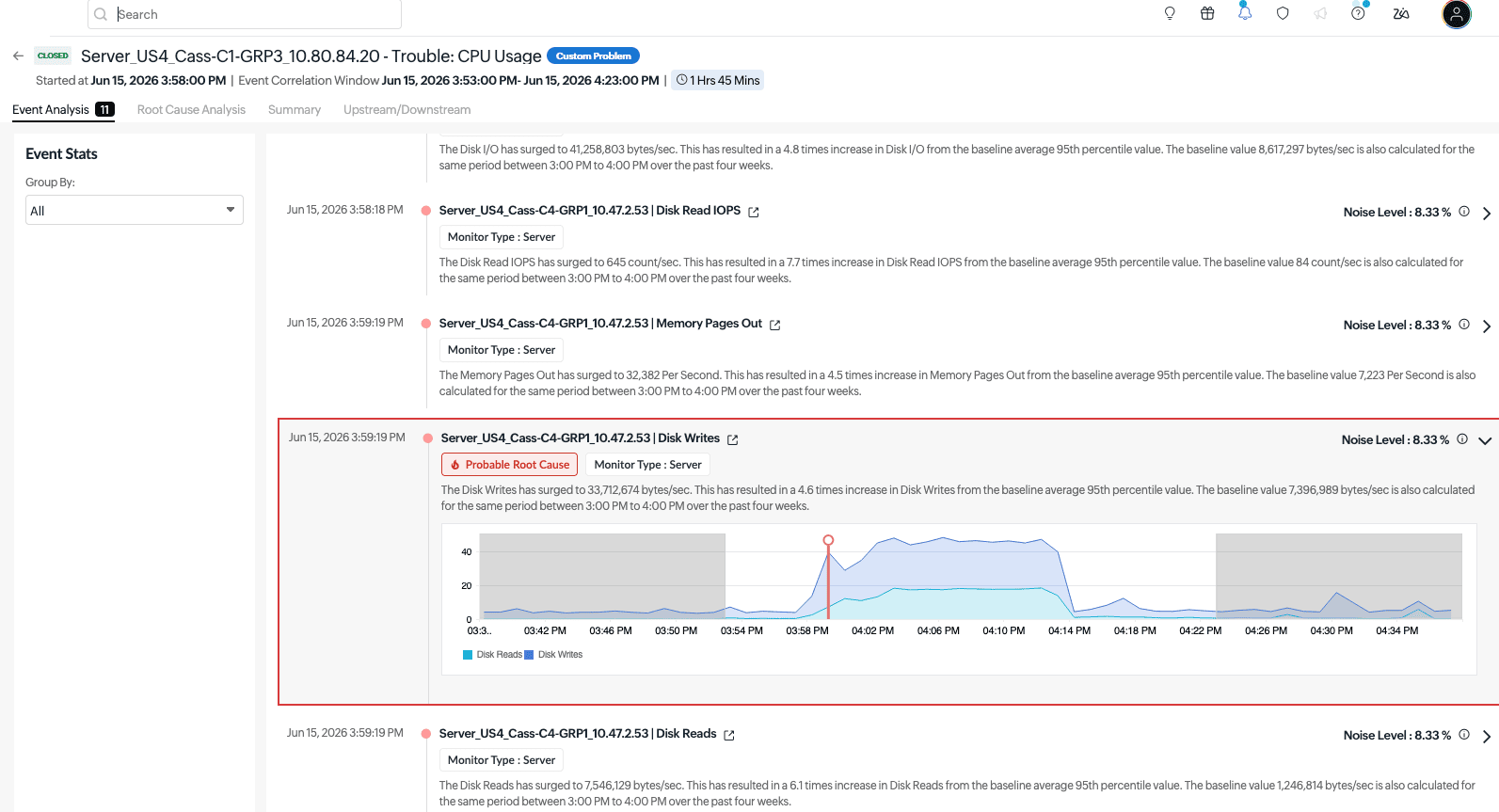Screen dimensions: 1499x812
Task: Open Server_US4_Cass-C4-GRP1 Disk Read IOPS link
Action: [590, 210]
